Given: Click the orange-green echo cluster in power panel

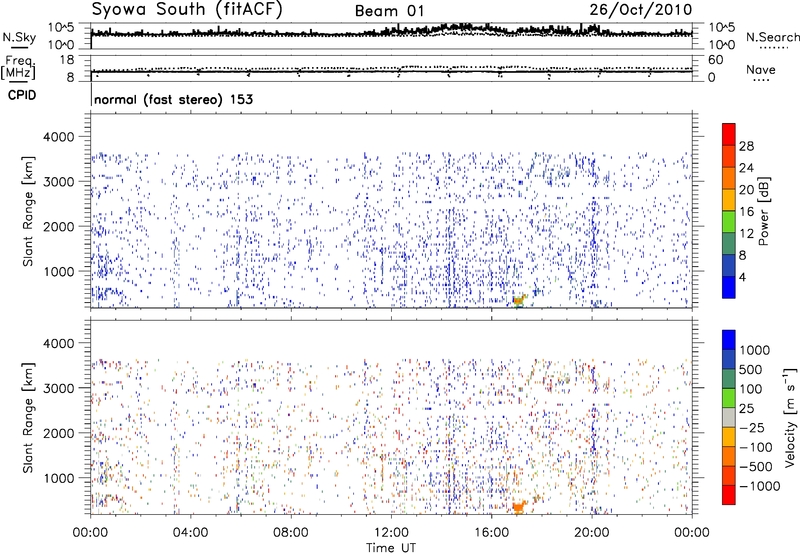Looking at the screenshot, I should coord(519,300).
